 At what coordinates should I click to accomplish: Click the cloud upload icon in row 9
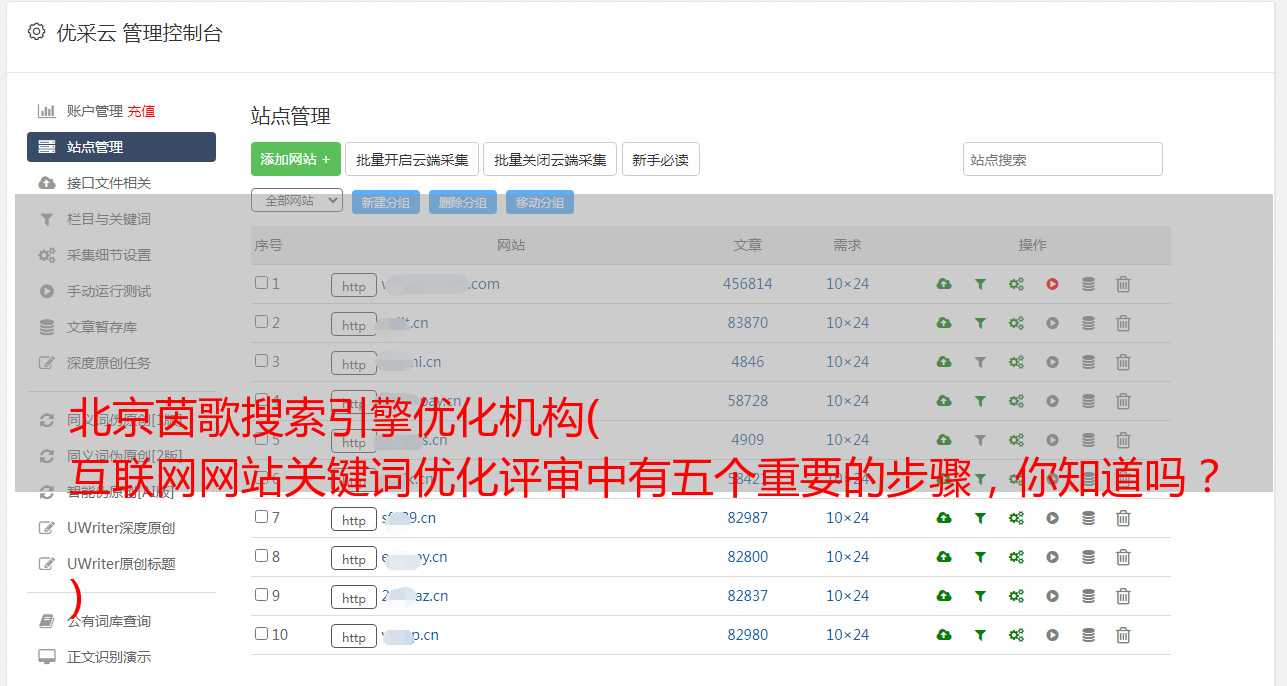(x=944, y=596)
